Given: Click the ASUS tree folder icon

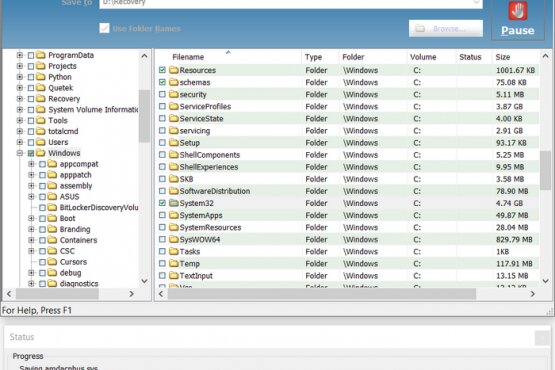Looking at the screenshot, I should click(52, 196).
